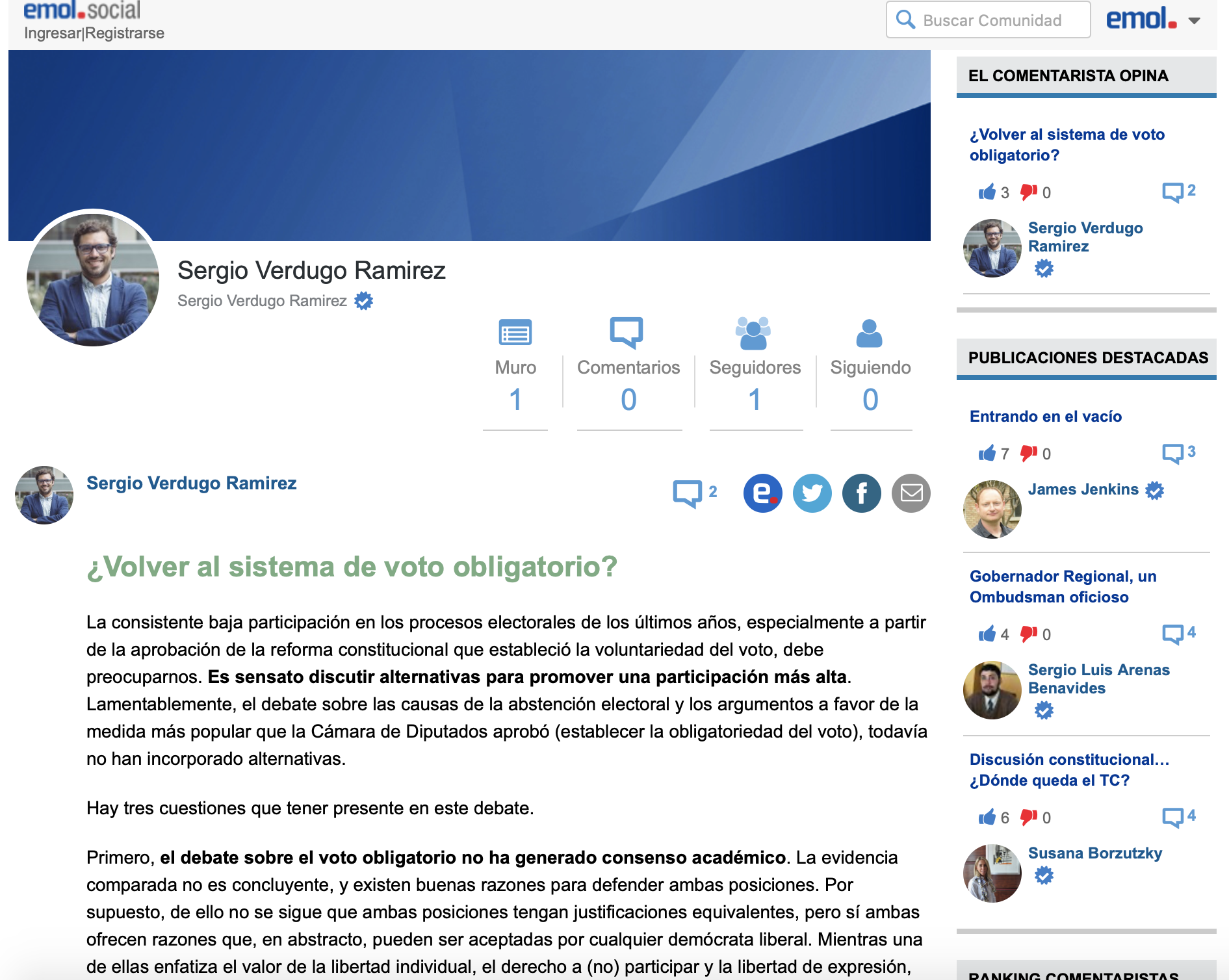1229x980 pixels.
Task: Open the Siguiendo person icon
Action: click(x=870, y=333)
